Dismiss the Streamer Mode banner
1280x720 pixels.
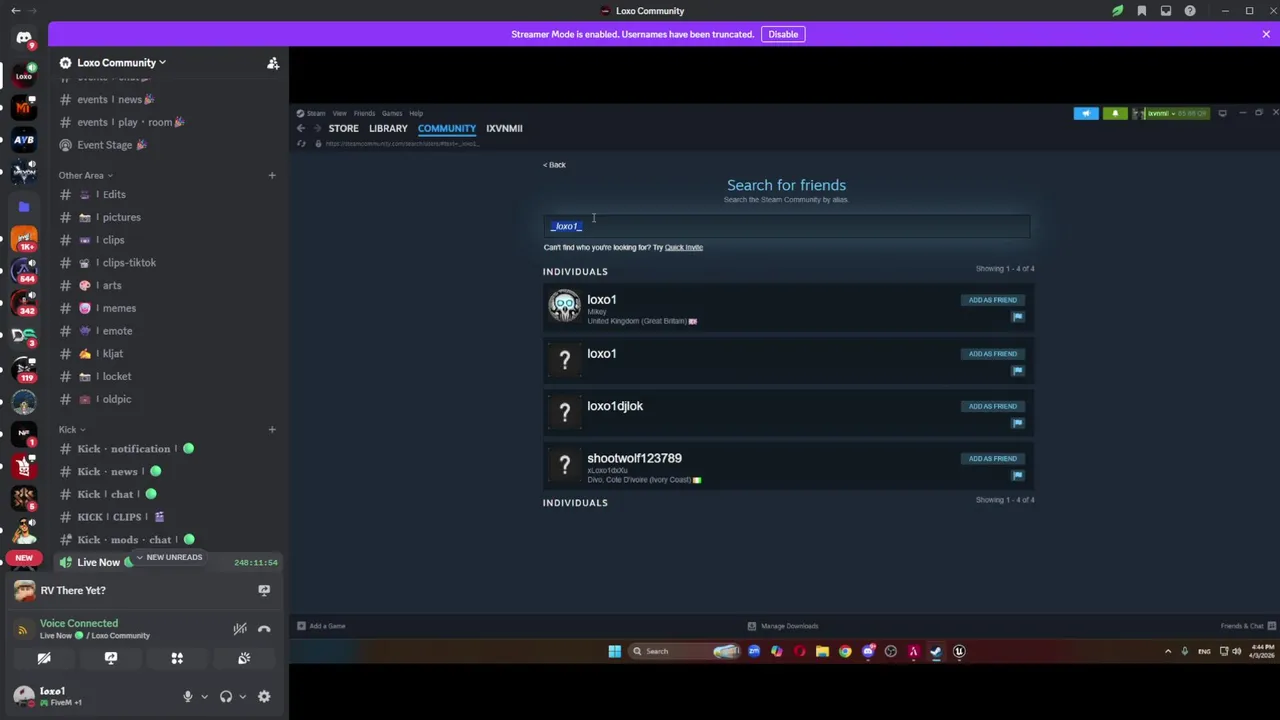pos(1266,34)
